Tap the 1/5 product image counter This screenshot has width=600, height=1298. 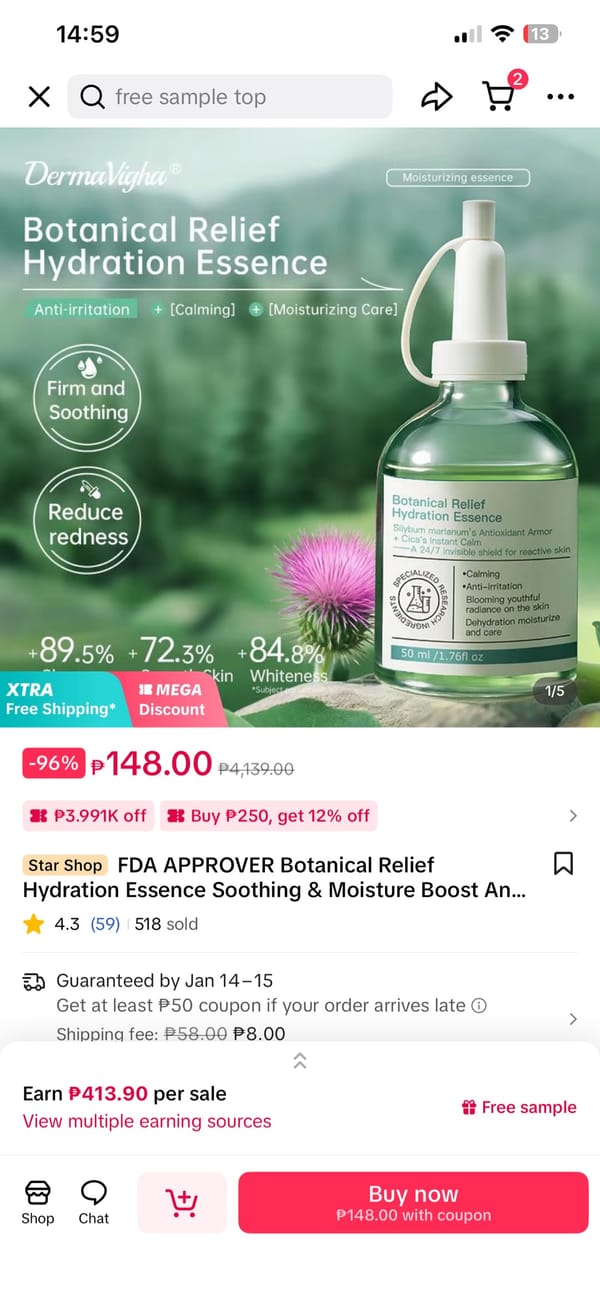555,691
